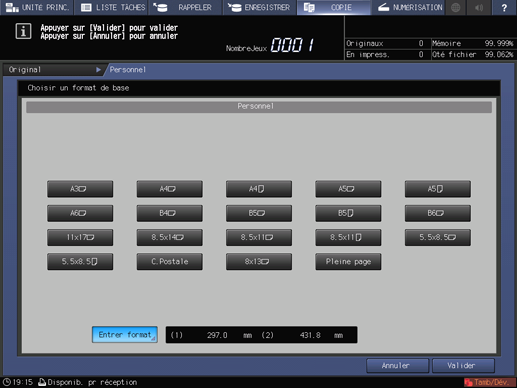The height and width of the screenshot is (388, 517).
Task: Choose A5 portrait format
Action: click(x=438, y=189)
